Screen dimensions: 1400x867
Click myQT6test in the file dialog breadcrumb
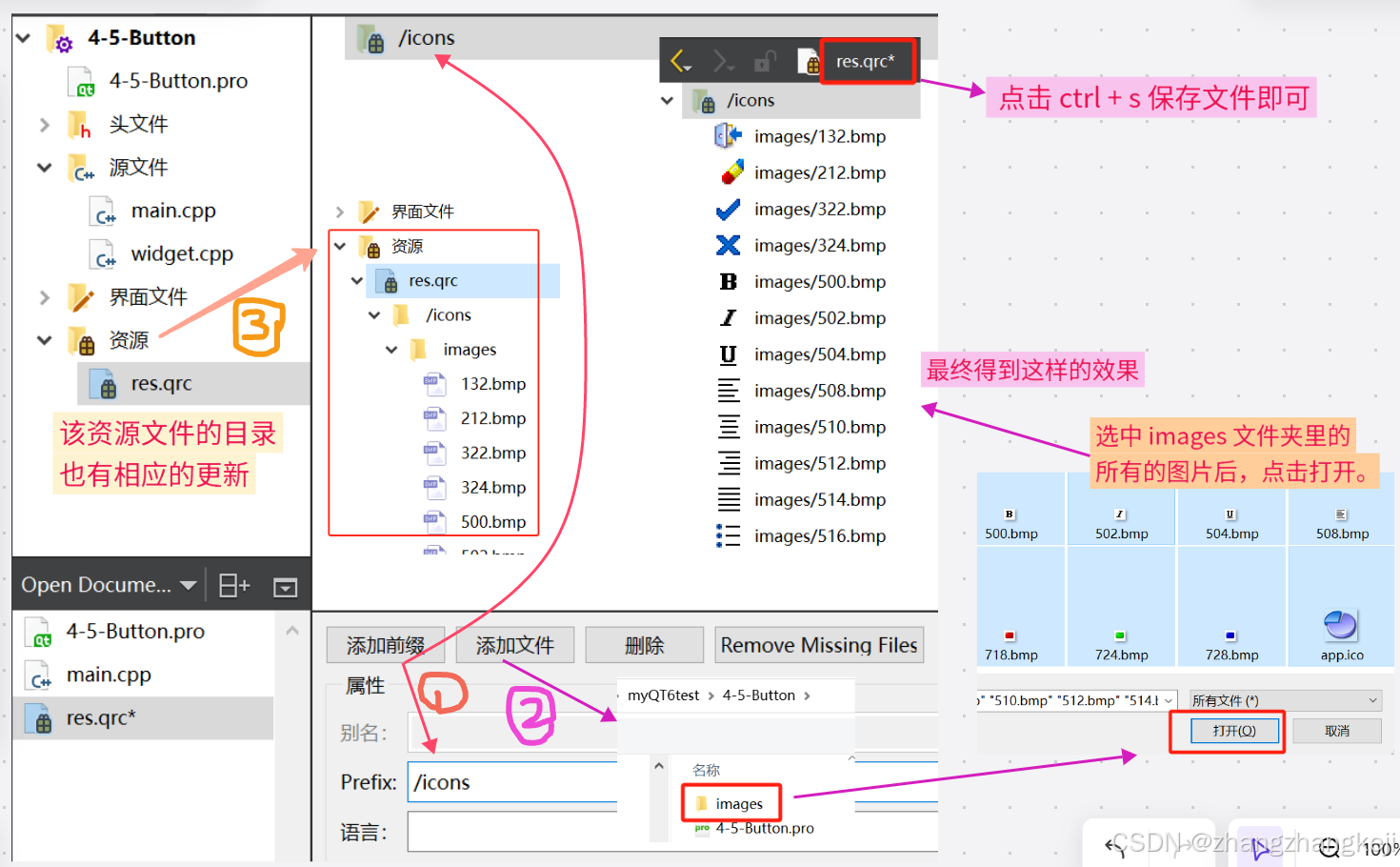coord(663,696)
